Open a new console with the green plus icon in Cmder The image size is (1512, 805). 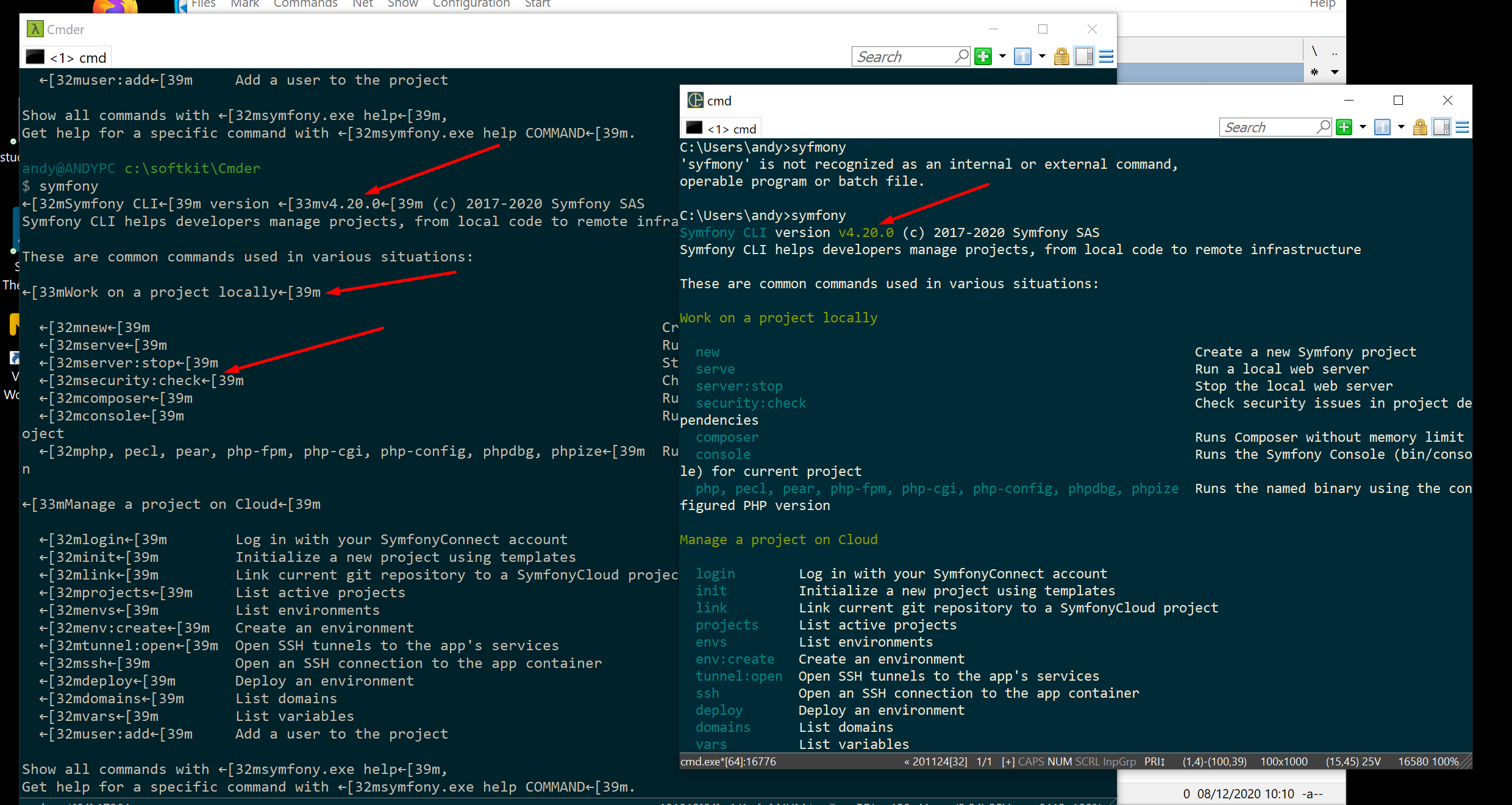(x=982, y=56)
